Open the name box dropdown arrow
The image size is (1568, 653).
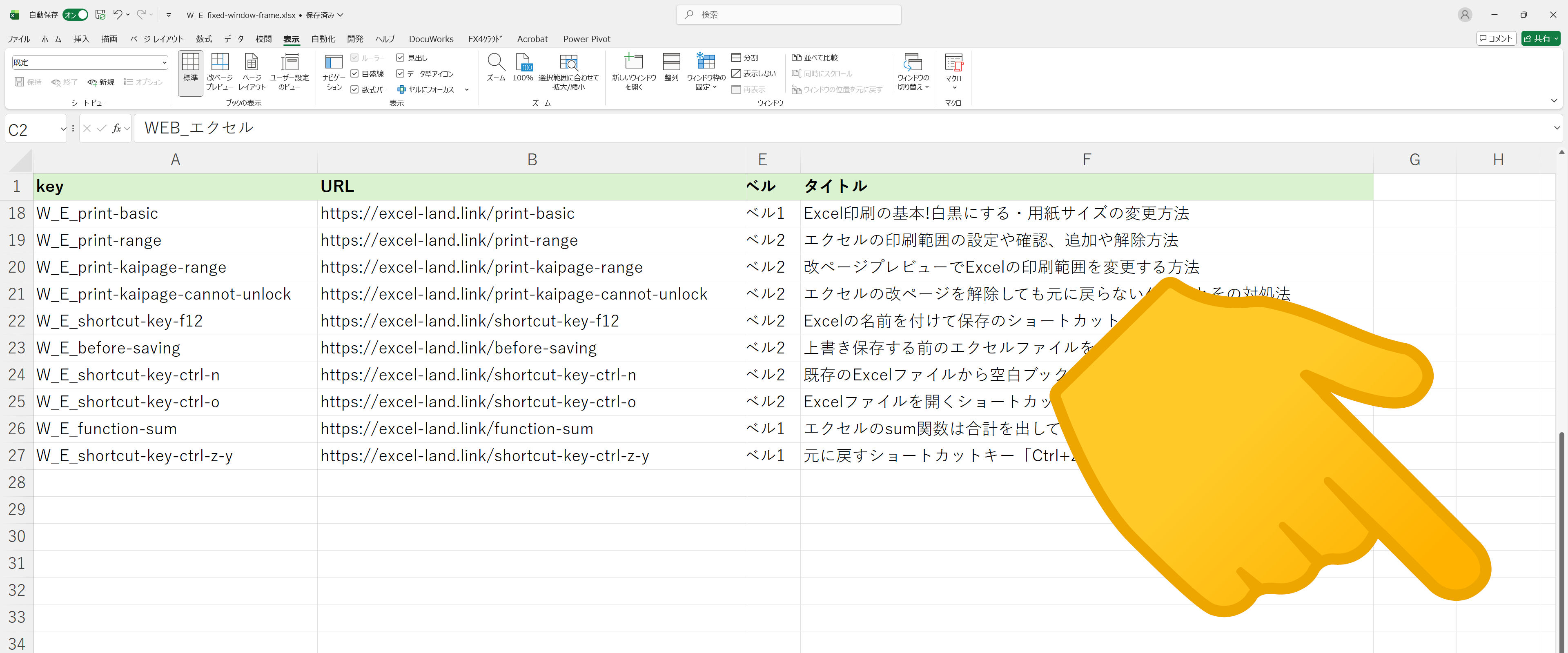click(x=63, y=129)
